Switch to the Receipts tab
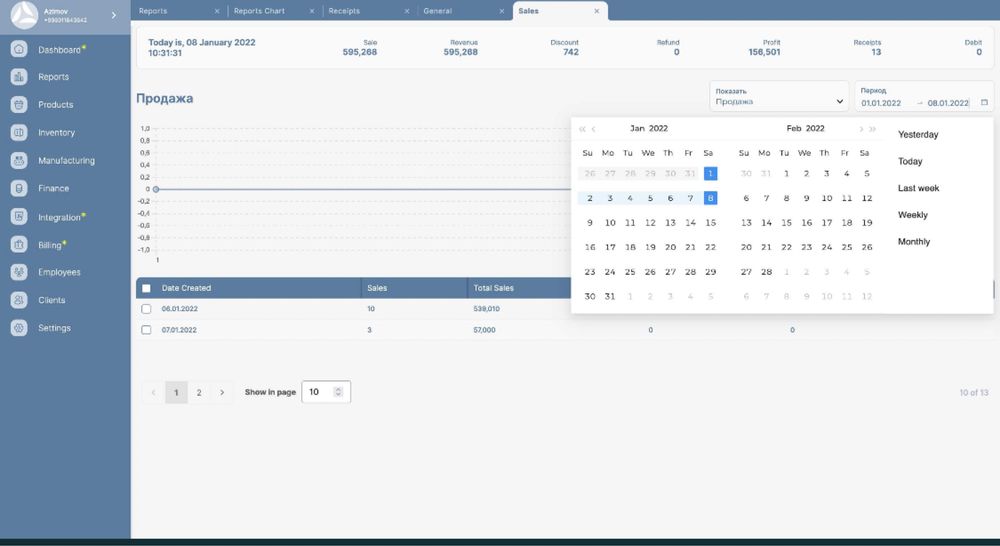The width and height of the screenshot is (1000, 546). tap(344, 11)
